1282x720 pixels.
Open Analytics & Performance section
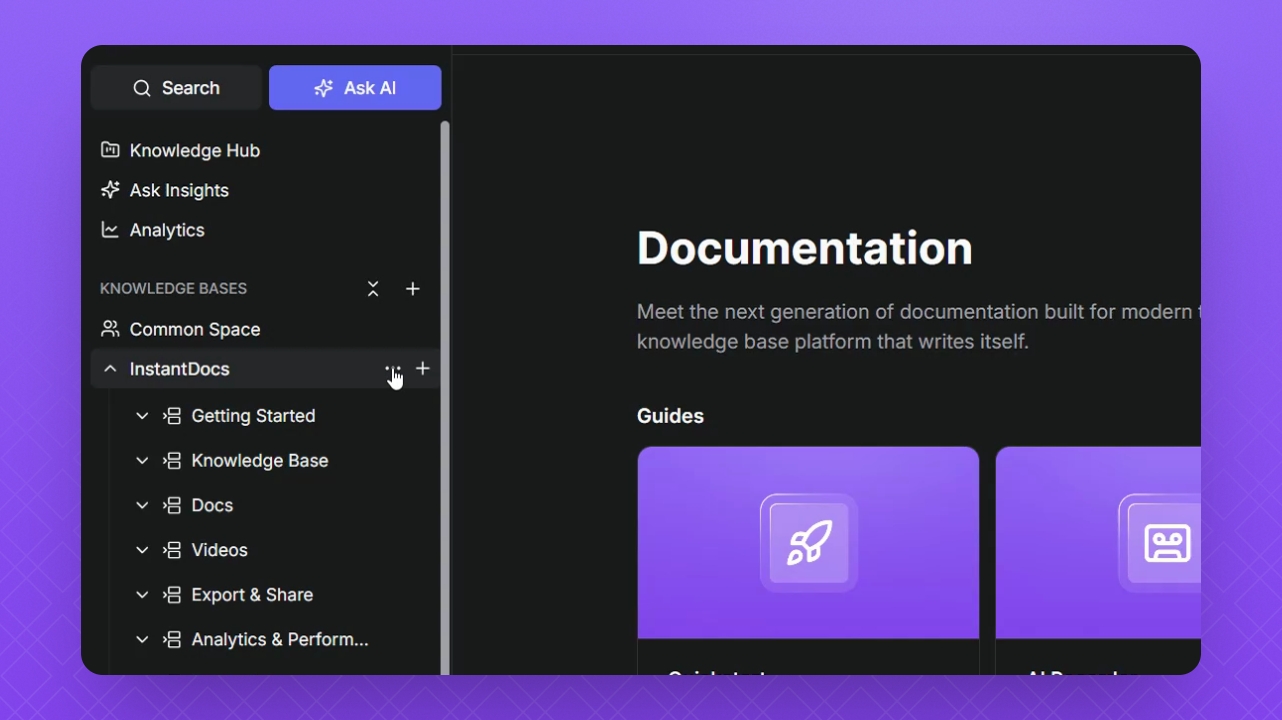(280, 640)
